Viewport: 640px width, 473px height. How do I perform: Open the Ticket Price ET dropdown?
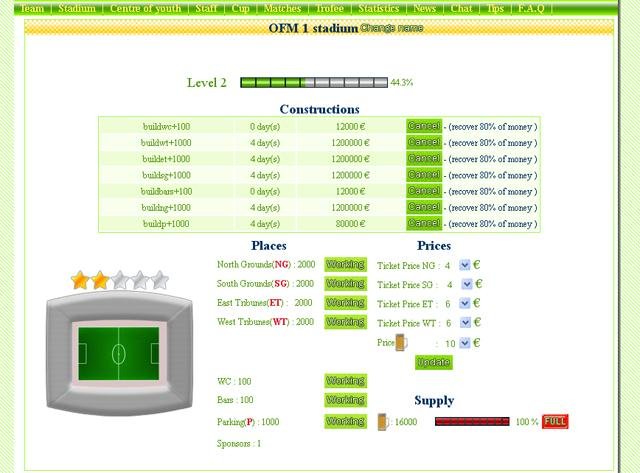pos(465,304)
